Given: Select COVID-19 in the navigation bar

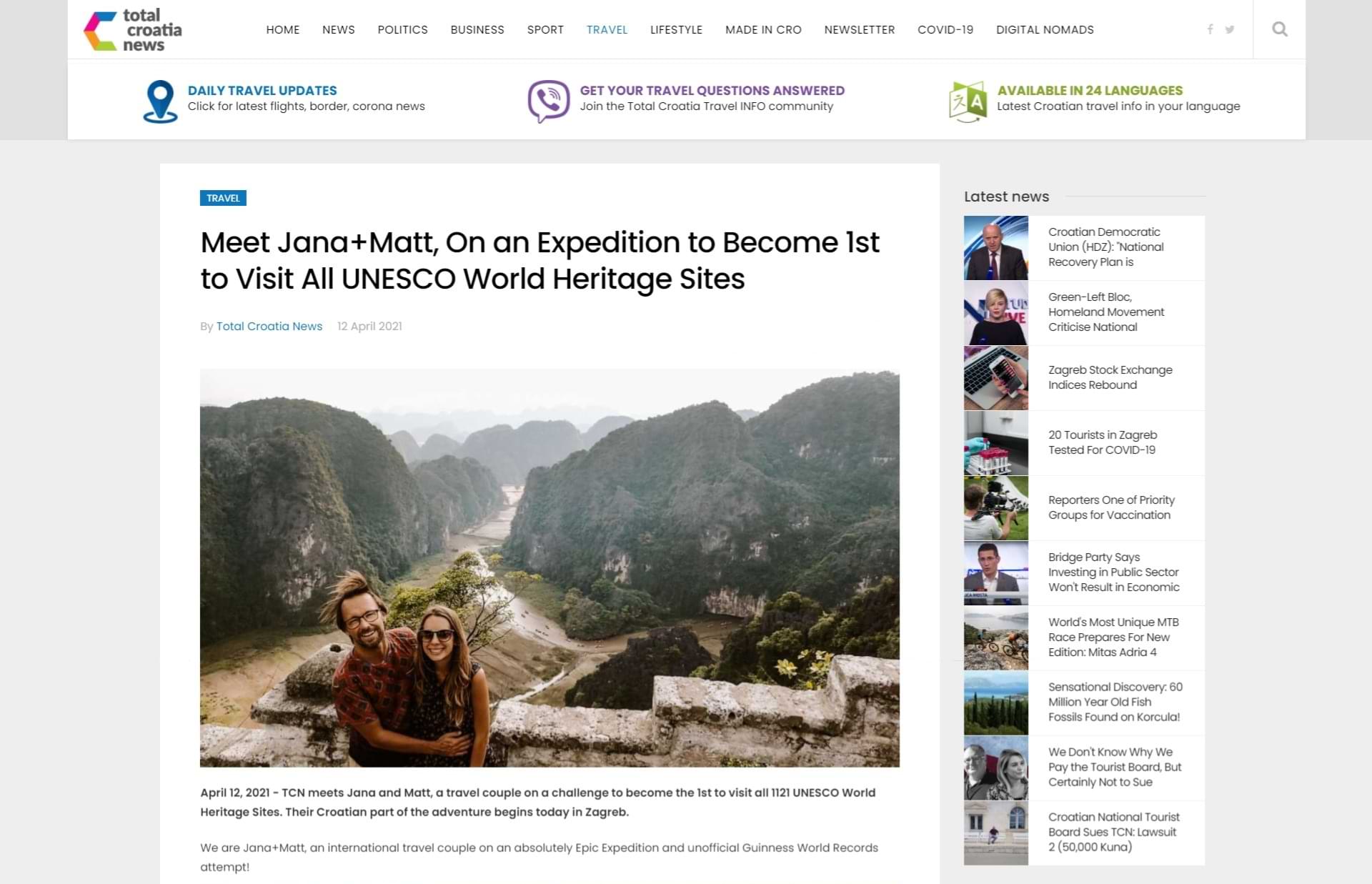Looking at the screenshot, I should [945, 29].
